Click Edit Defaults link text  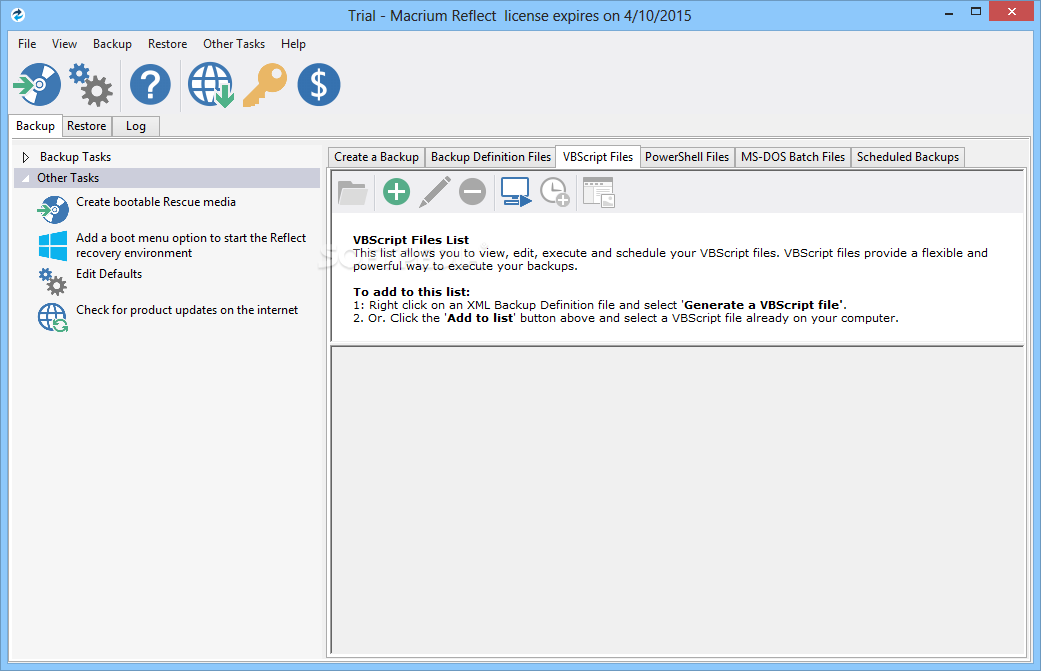[x=109, y=273]
